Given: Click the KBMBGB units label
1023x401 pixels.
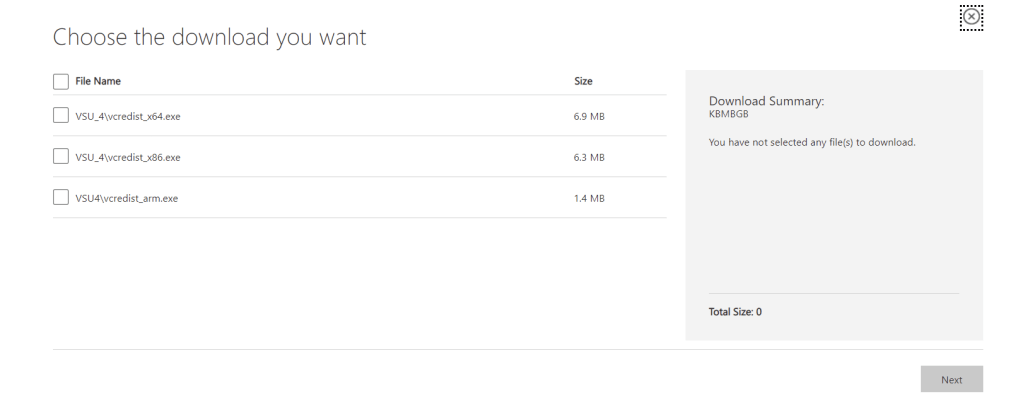Looking at the screenshot, I should click(x=728, y=114).
